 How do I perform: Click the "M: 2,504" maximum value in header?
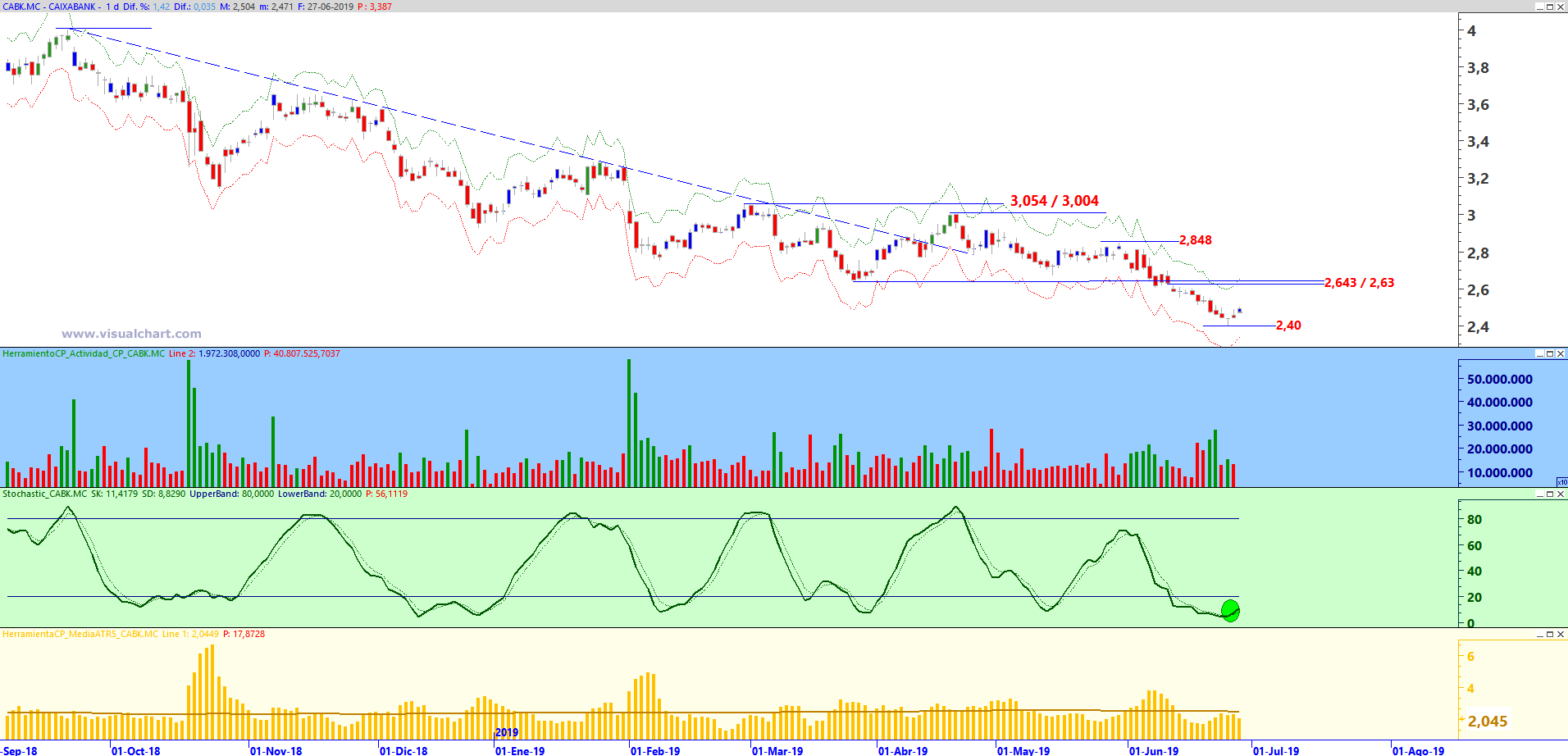tap(238, 7)
